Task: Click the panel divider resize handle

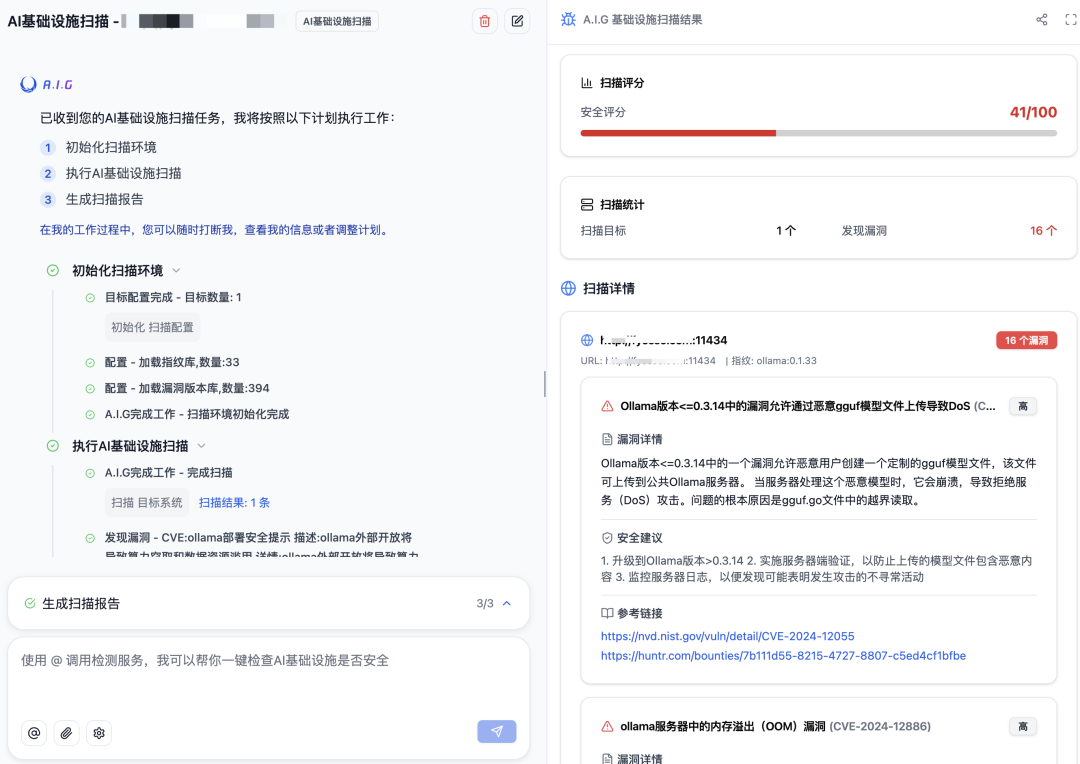Action: [545, 384]
